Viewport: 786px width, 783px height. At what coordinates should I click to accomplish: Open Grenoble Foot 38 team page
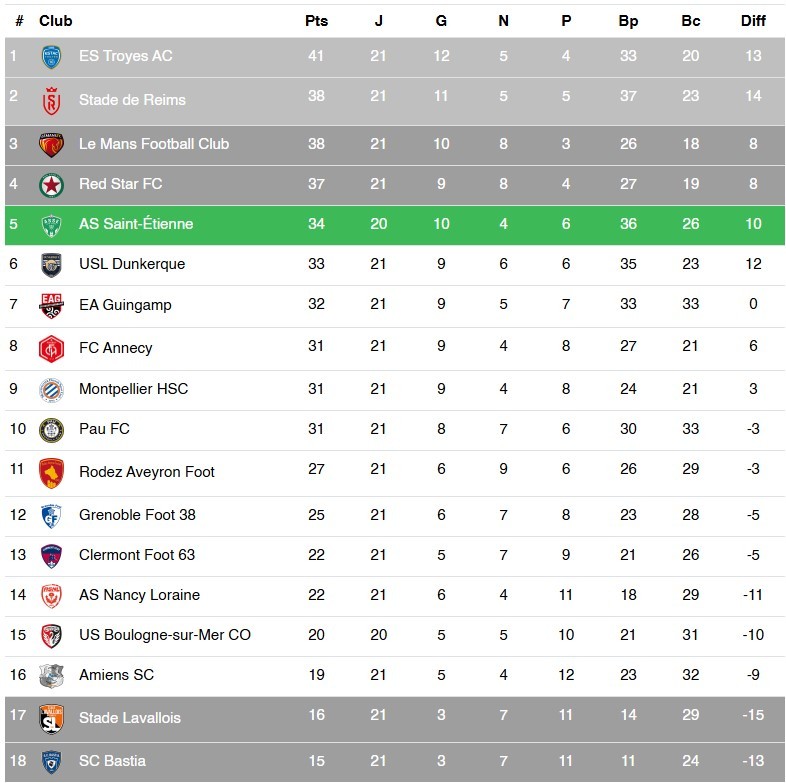click(x=137, y=515)
